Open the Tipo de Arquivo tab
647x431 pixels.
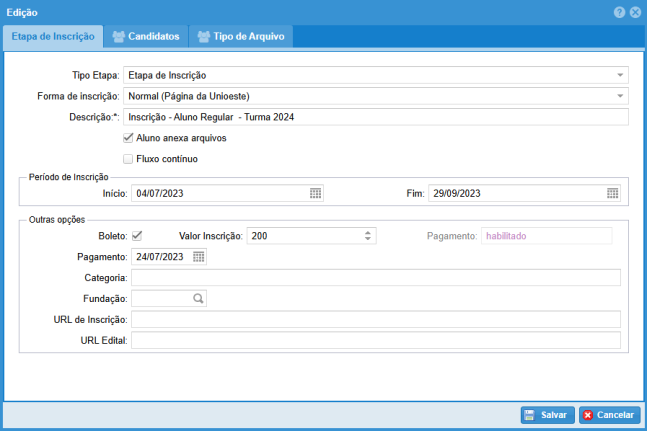click(x=241, y=36)
